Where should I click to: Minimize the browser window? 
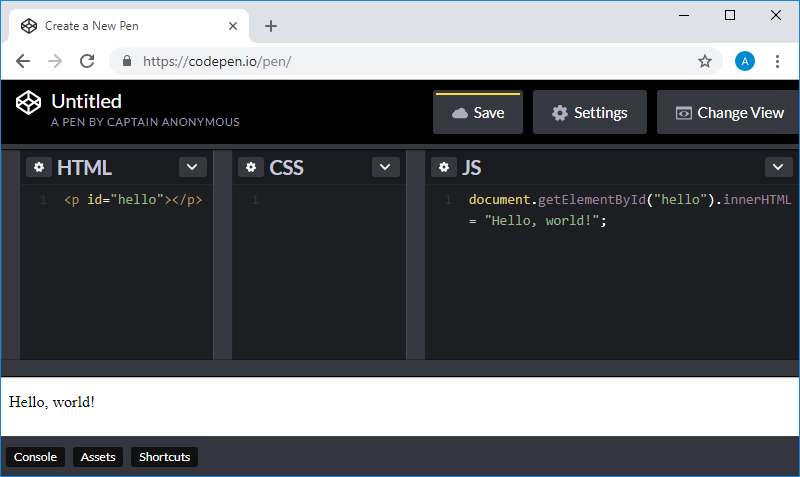(x=684, y=15)
